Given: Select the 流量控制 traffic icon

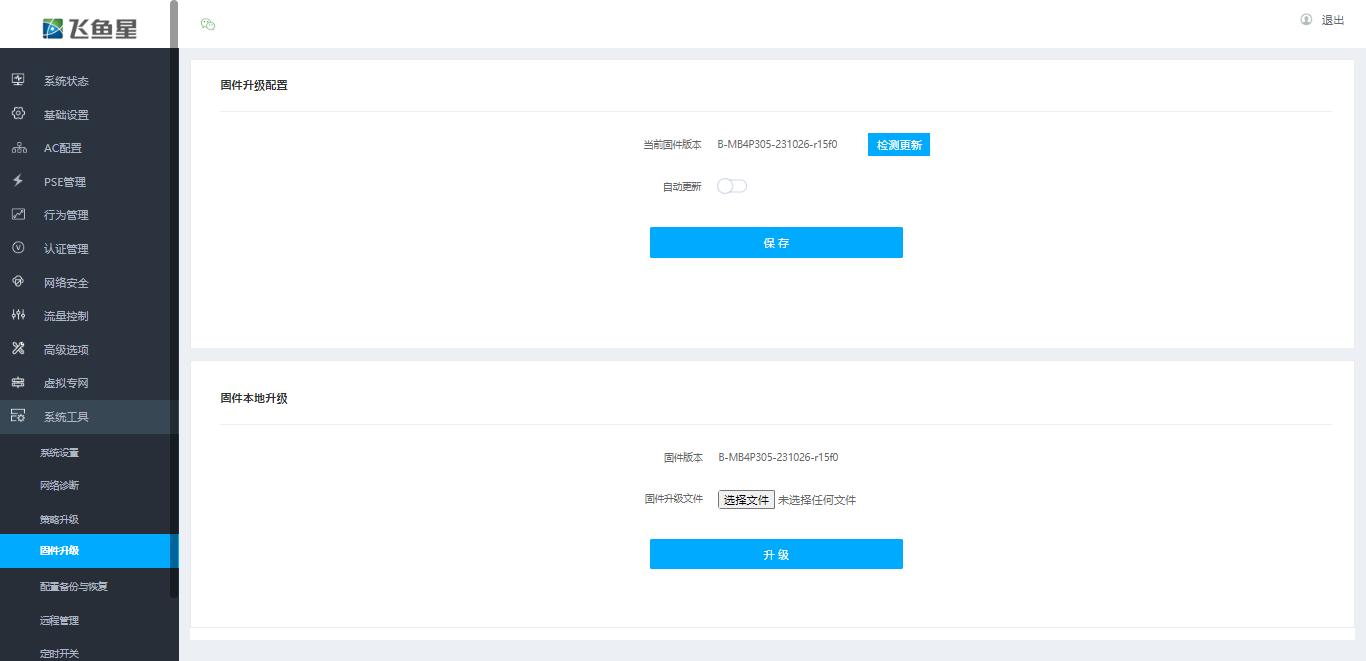Looking at the screenshot, I should (x=18, y=315).
